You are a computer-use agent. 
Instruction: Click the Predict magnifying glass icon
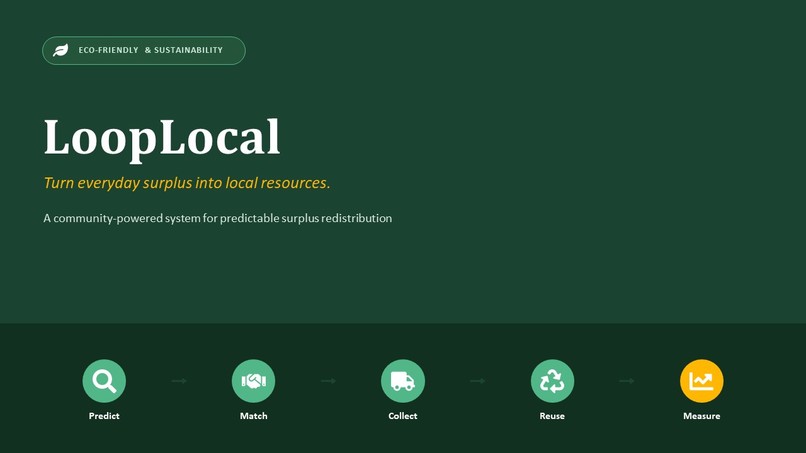point(104,381)
